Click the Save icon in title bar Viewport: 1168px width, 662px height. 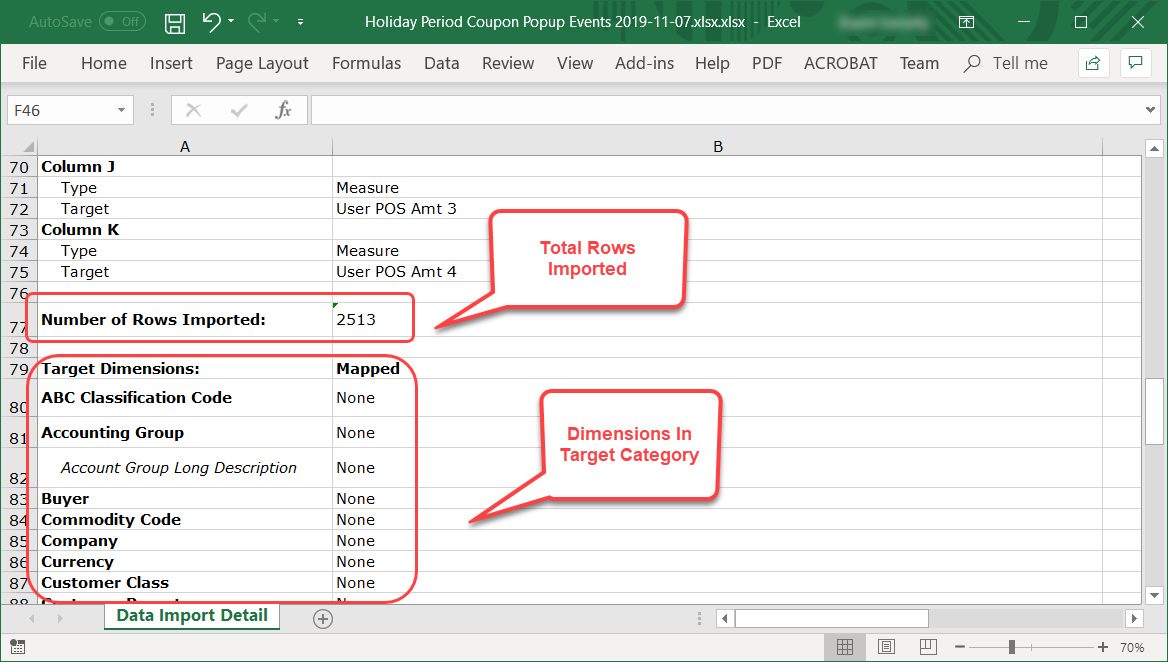point(174,21)
